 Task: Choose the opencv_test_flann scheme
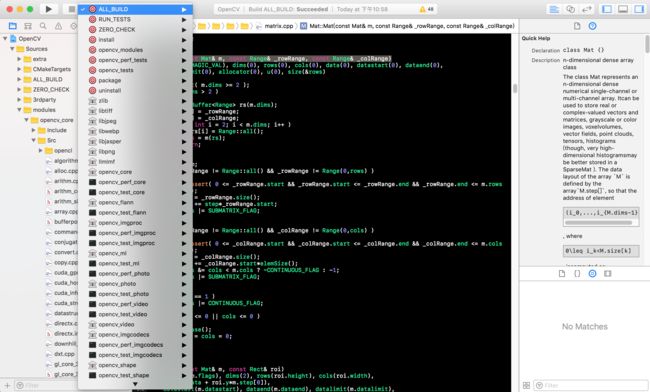(x=135, y=213)
